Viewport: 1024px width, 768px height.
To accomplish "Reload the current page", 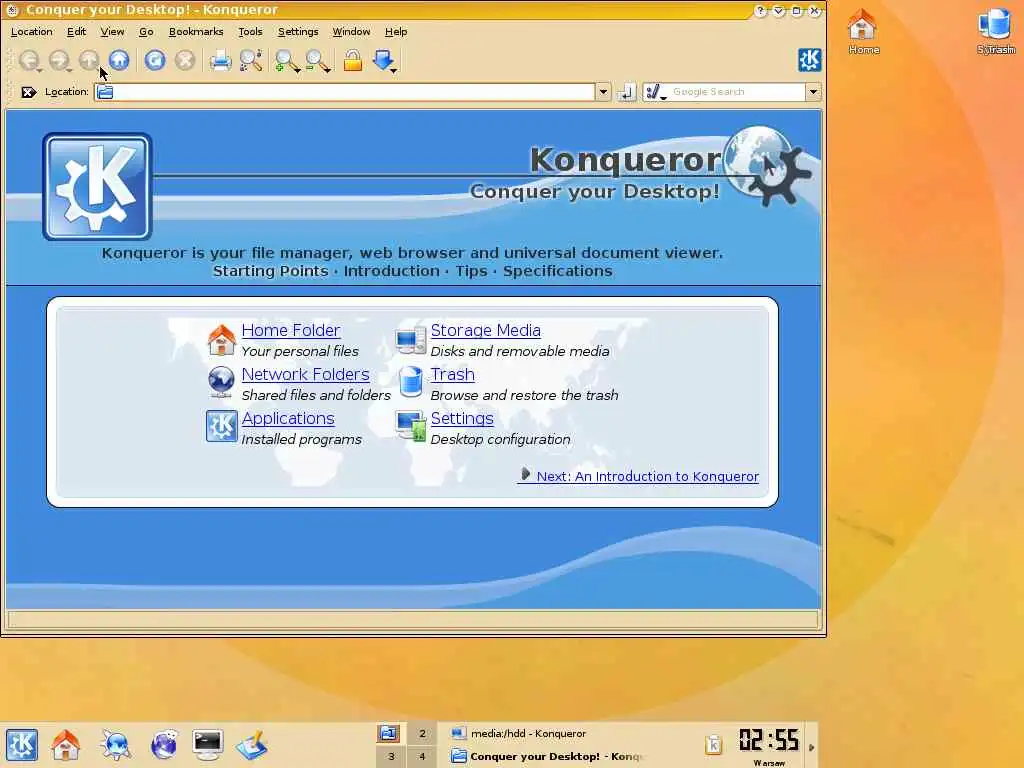I will (x=155, y=61).
